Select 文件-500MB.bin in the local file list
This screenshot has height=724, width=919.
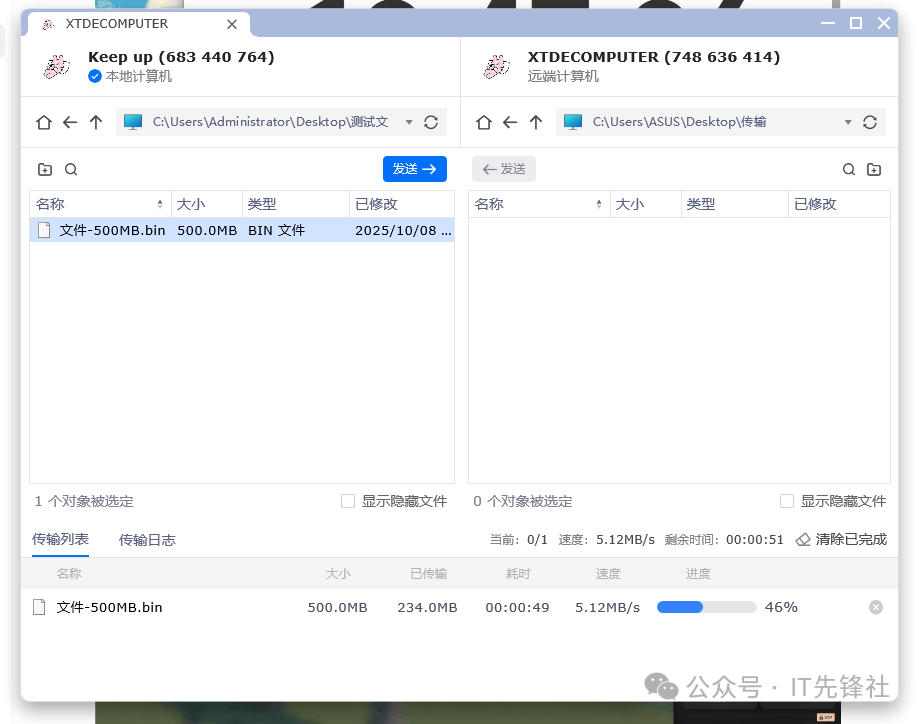point(112,230)
